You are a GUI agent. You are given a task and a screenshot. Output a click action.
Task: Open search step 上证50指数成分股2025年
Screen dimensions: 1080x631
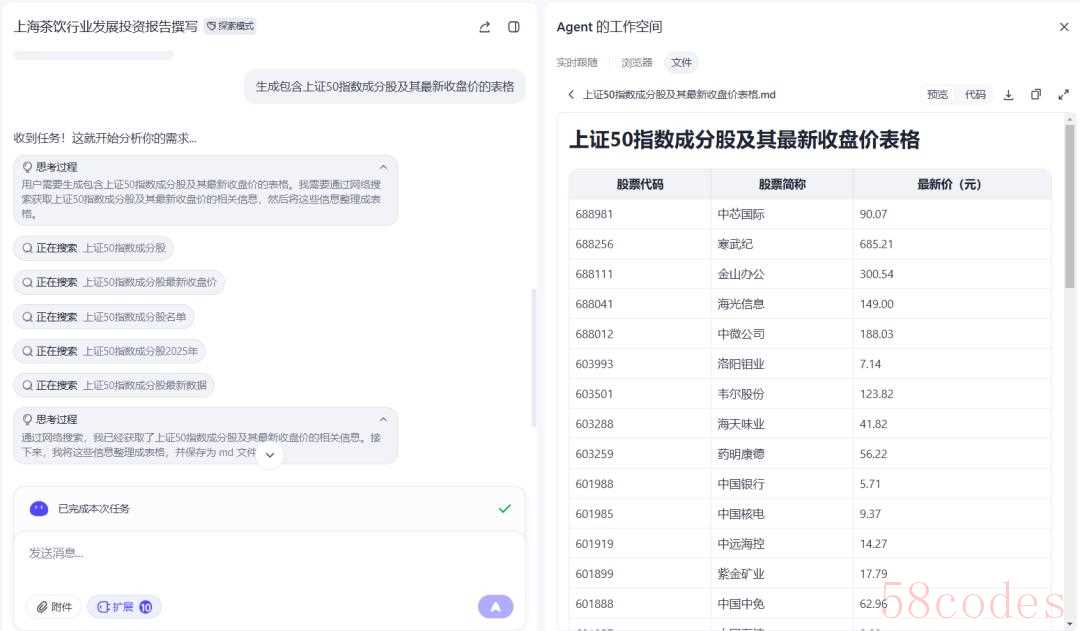pos(109,351)
